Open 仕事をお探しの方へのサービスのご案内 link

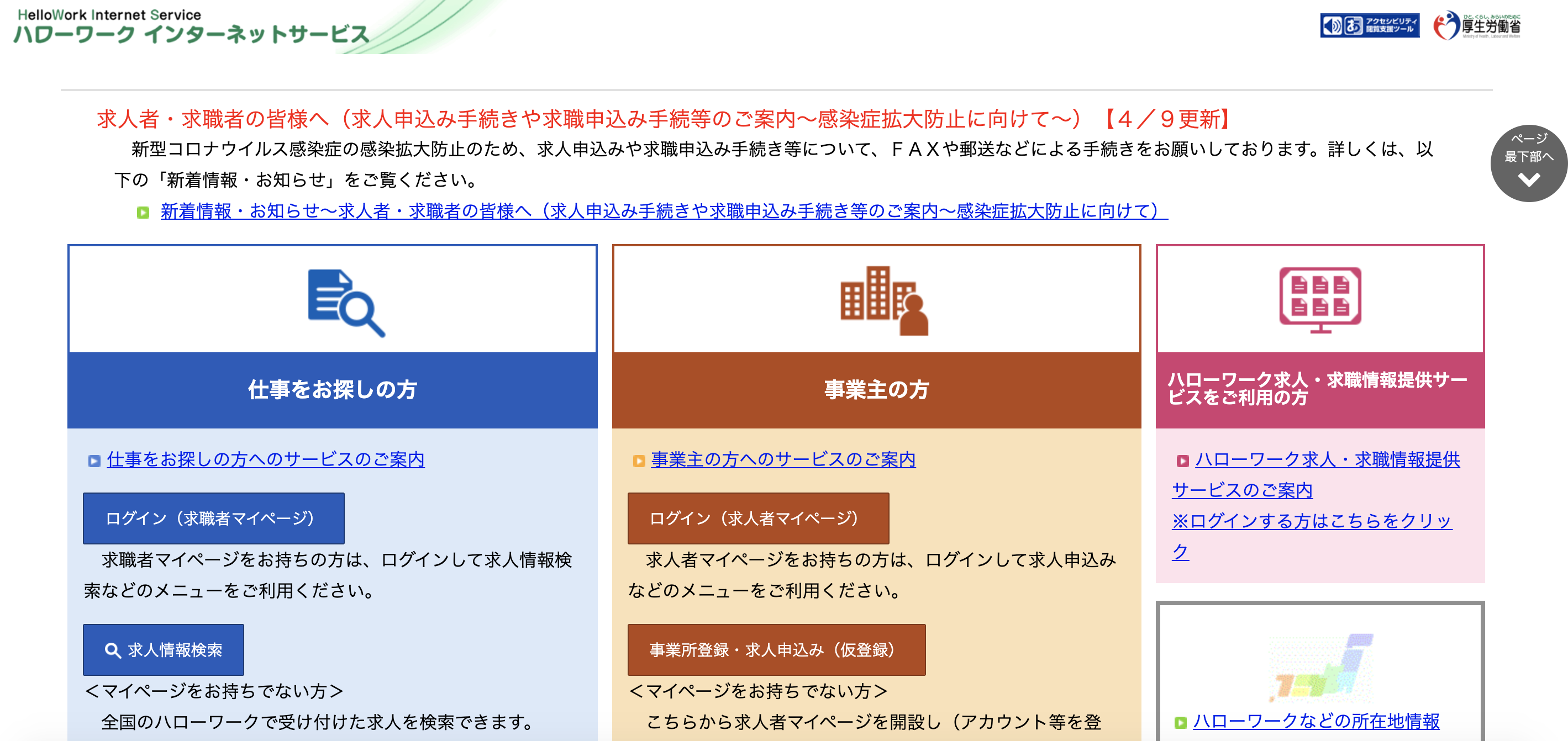[x=265, y=459]
